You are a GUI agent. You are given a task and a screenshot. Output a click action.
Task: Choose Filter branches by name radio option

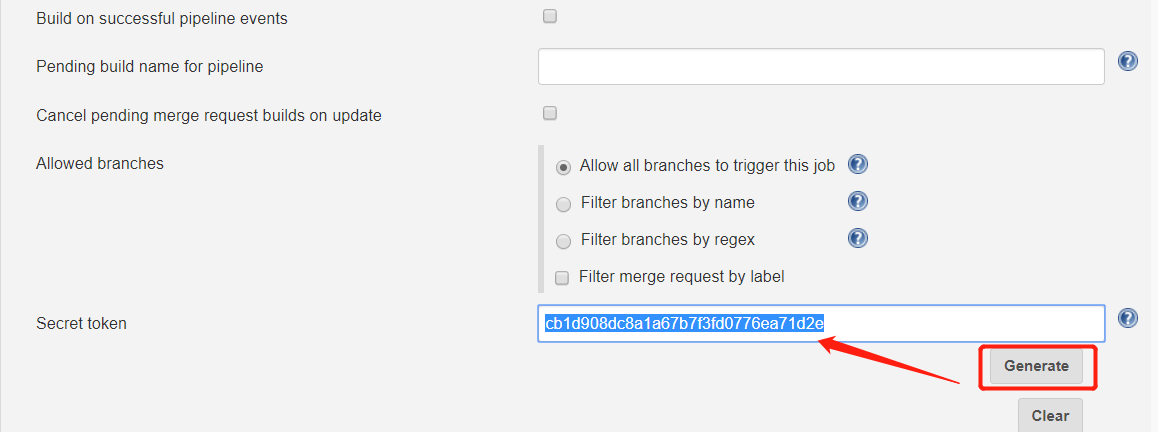[x=564, y=204]
